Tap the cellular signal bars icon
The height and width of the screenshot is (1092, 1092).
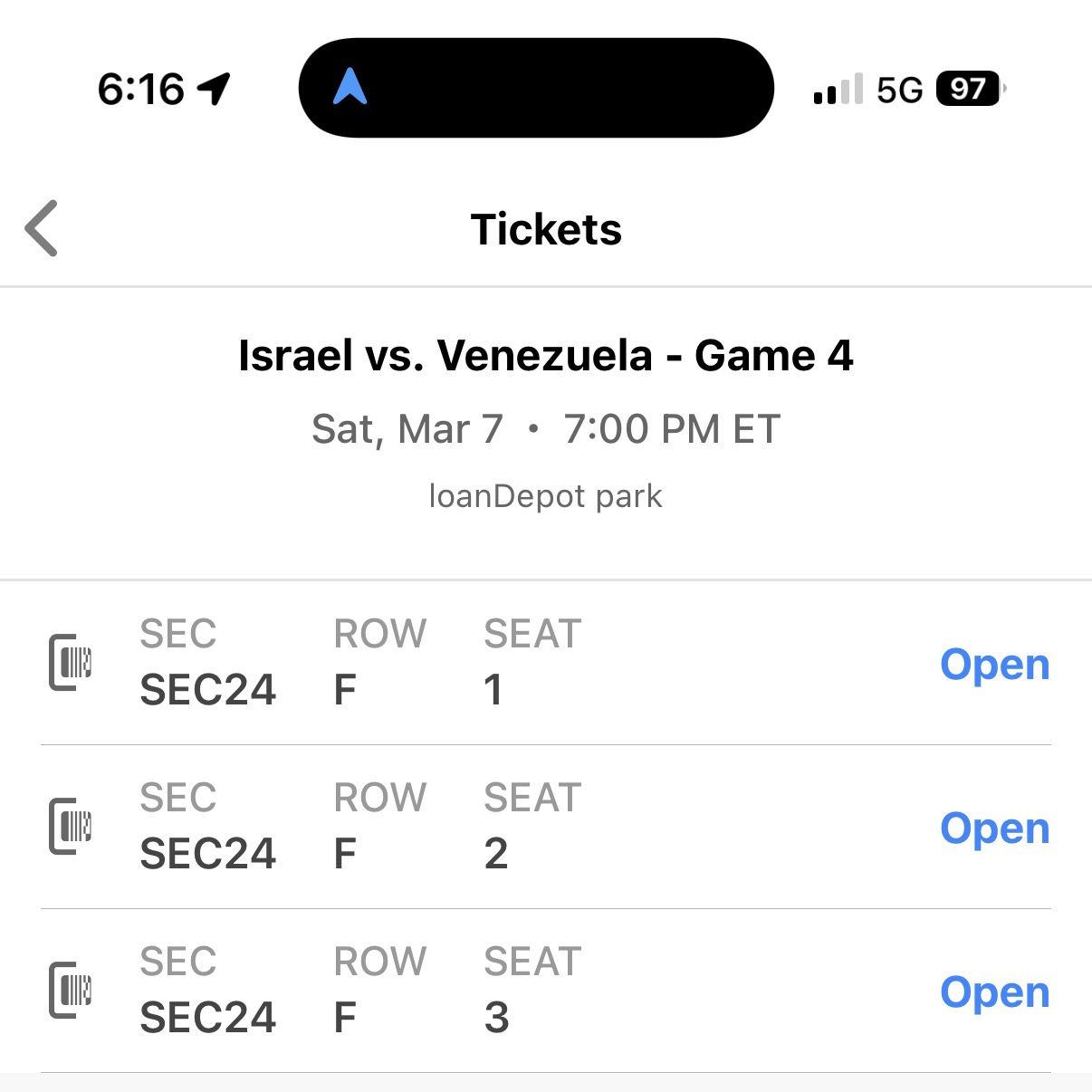[838, 90]
